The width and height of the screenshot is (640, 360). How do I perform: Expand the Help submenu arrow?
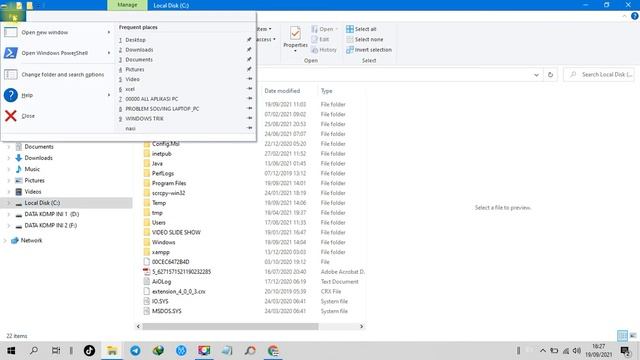[x=109, y=95]
